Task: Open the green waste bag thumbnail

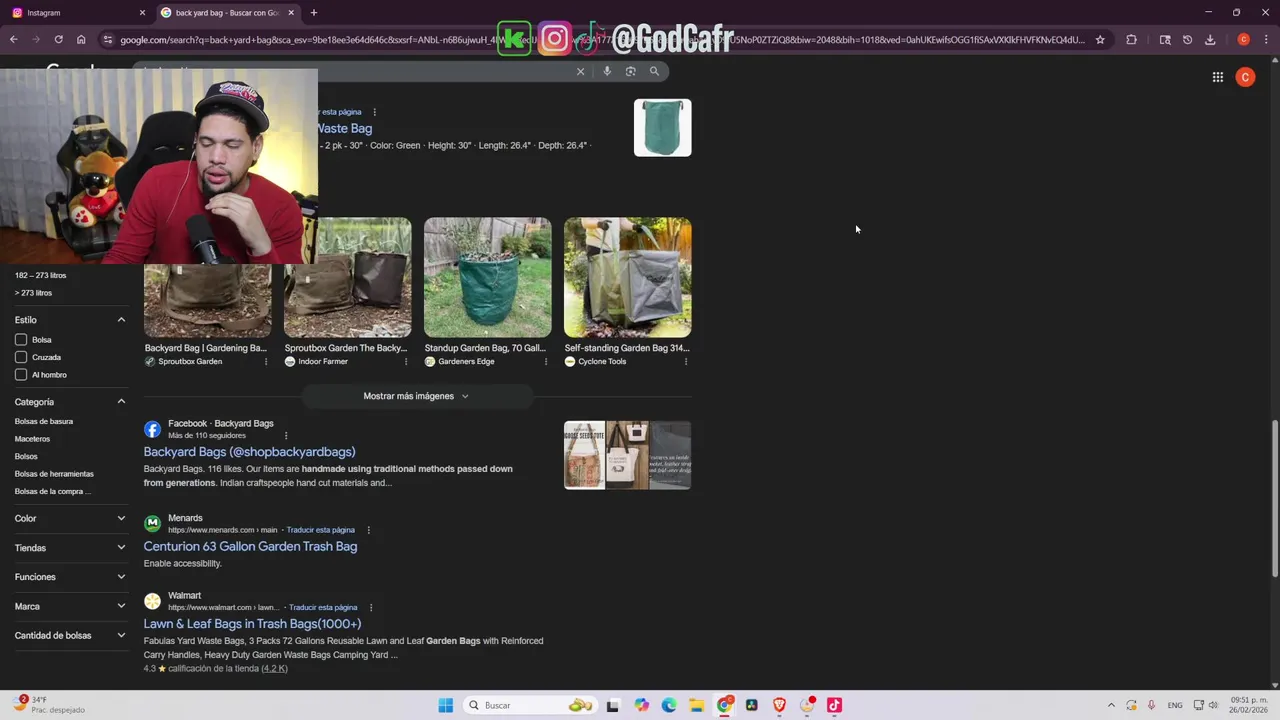Action: click(662, 127)
